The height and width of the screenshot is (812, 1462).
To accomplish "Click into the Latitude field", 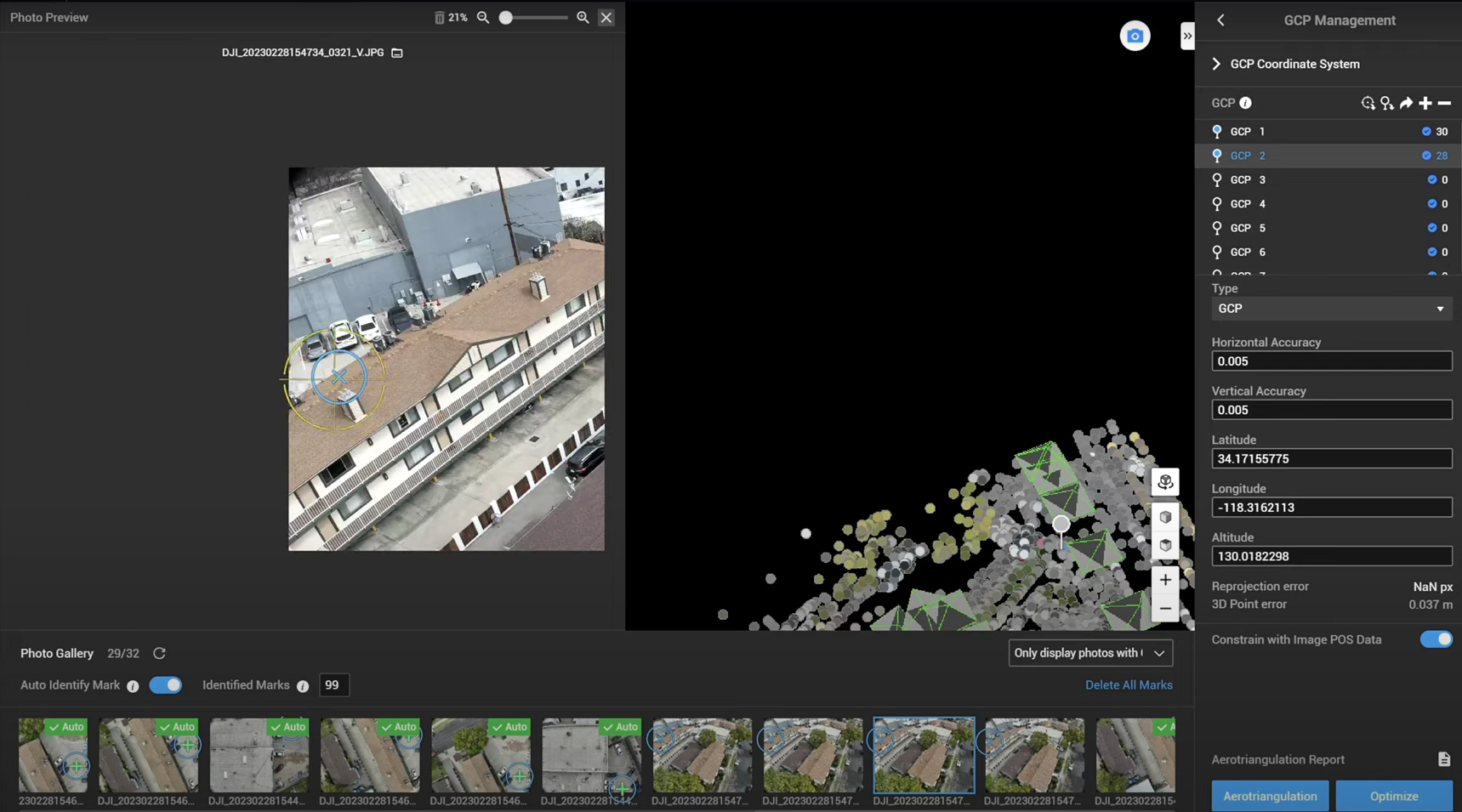I will point(1331,459).
